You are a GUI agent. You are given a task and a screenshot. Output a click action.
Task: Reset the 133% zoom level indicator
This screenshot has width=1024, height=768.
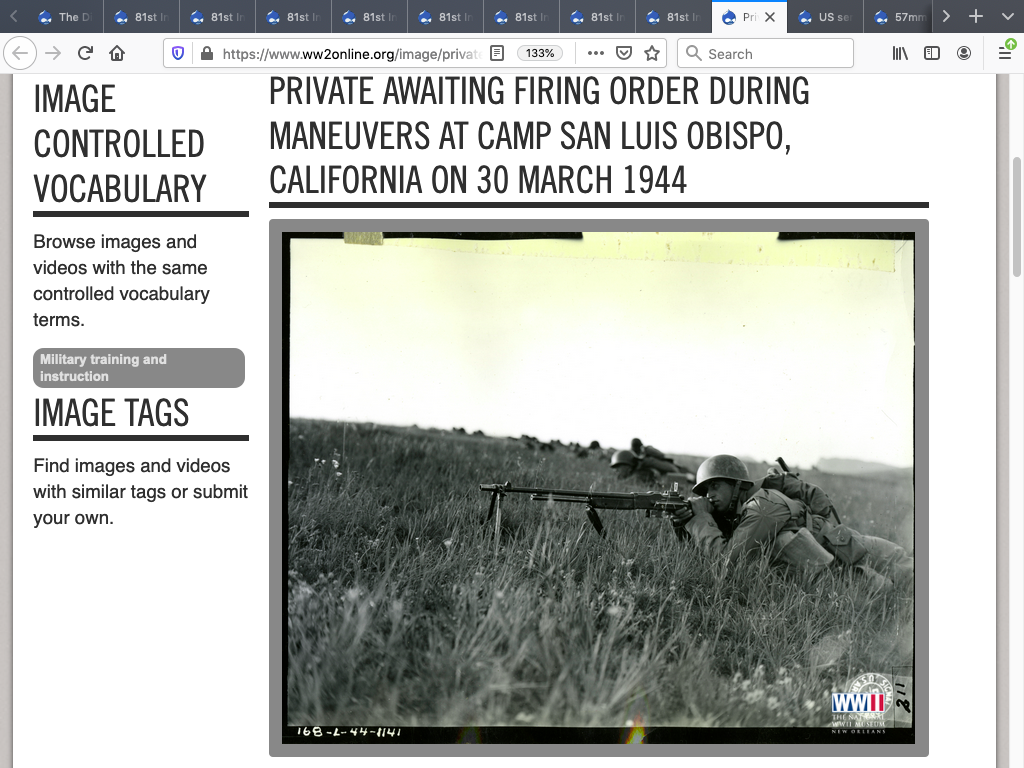540,54
